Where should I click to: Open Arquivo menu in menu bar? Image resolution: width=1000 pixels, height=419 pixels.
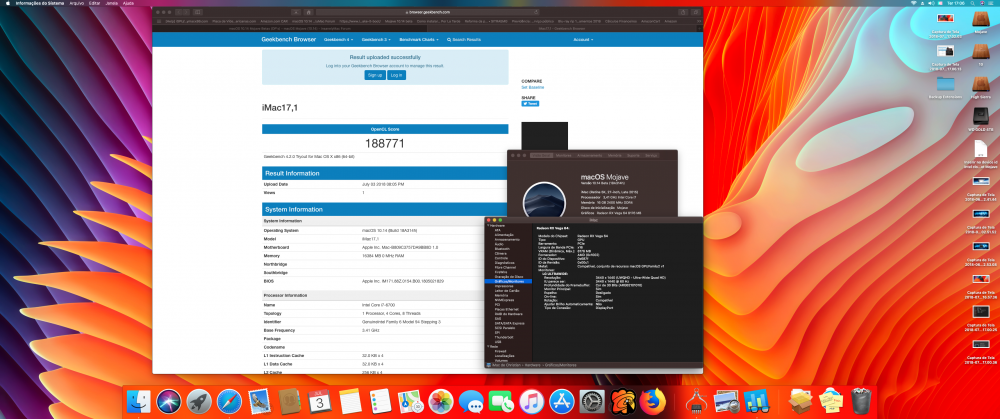(76, 3)
